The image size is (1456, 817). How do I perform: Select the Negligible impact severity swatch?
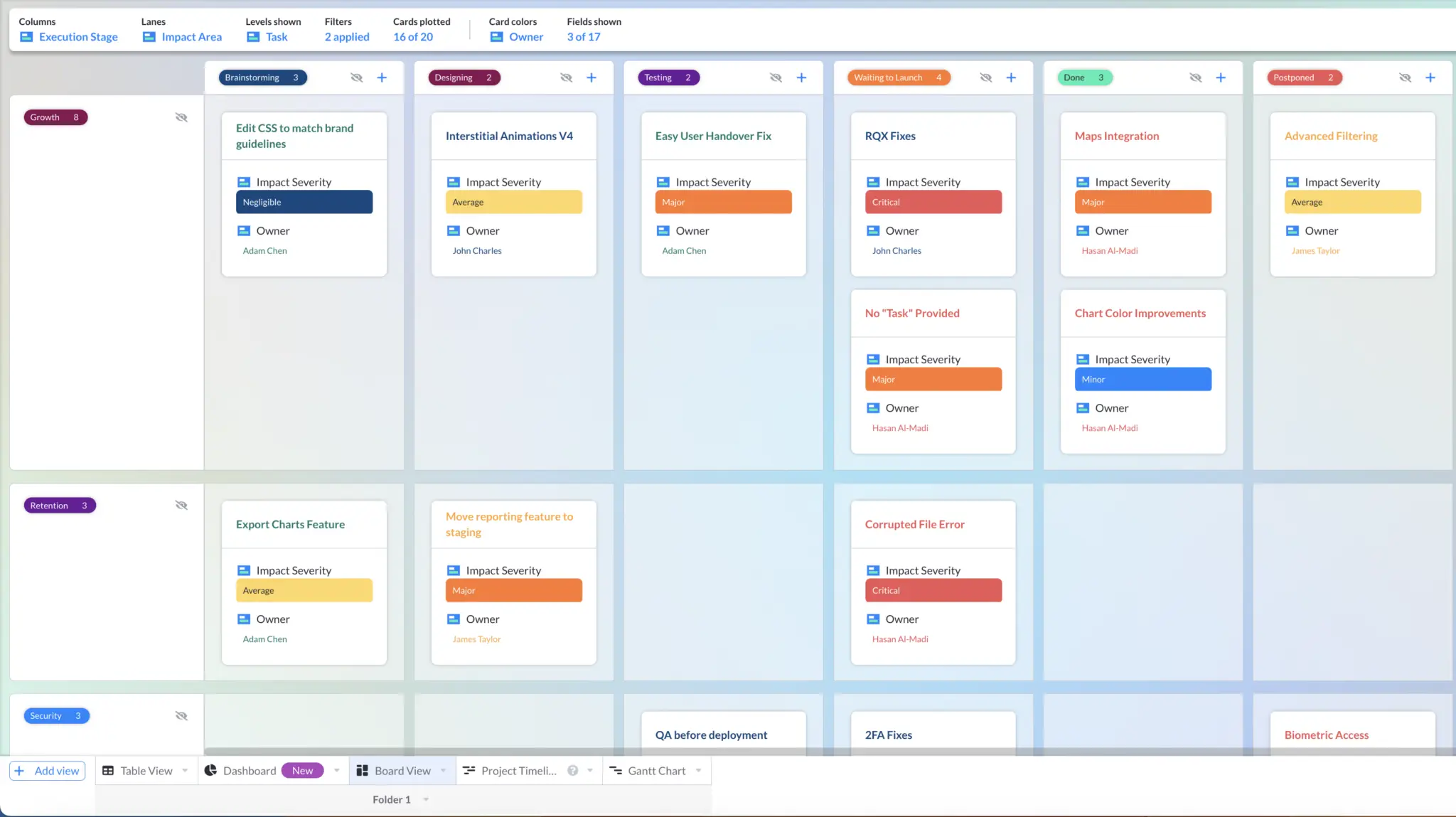[303, 201]
